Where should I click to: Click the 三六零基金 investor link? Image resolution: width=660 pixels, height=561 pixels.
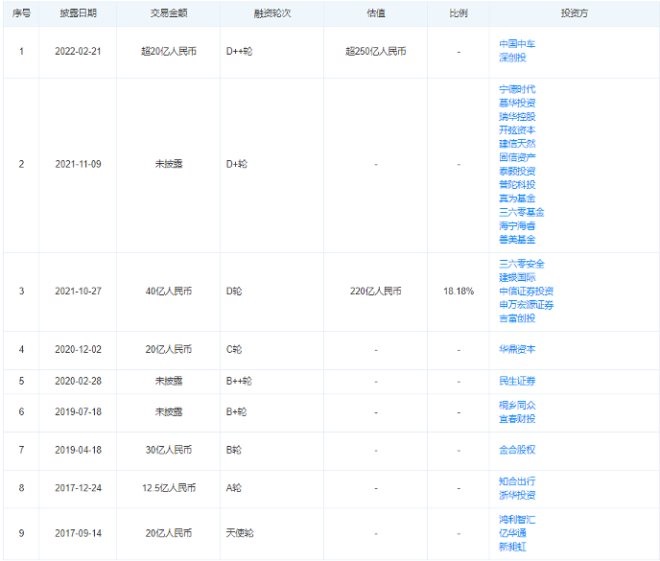tap(520, 211)
